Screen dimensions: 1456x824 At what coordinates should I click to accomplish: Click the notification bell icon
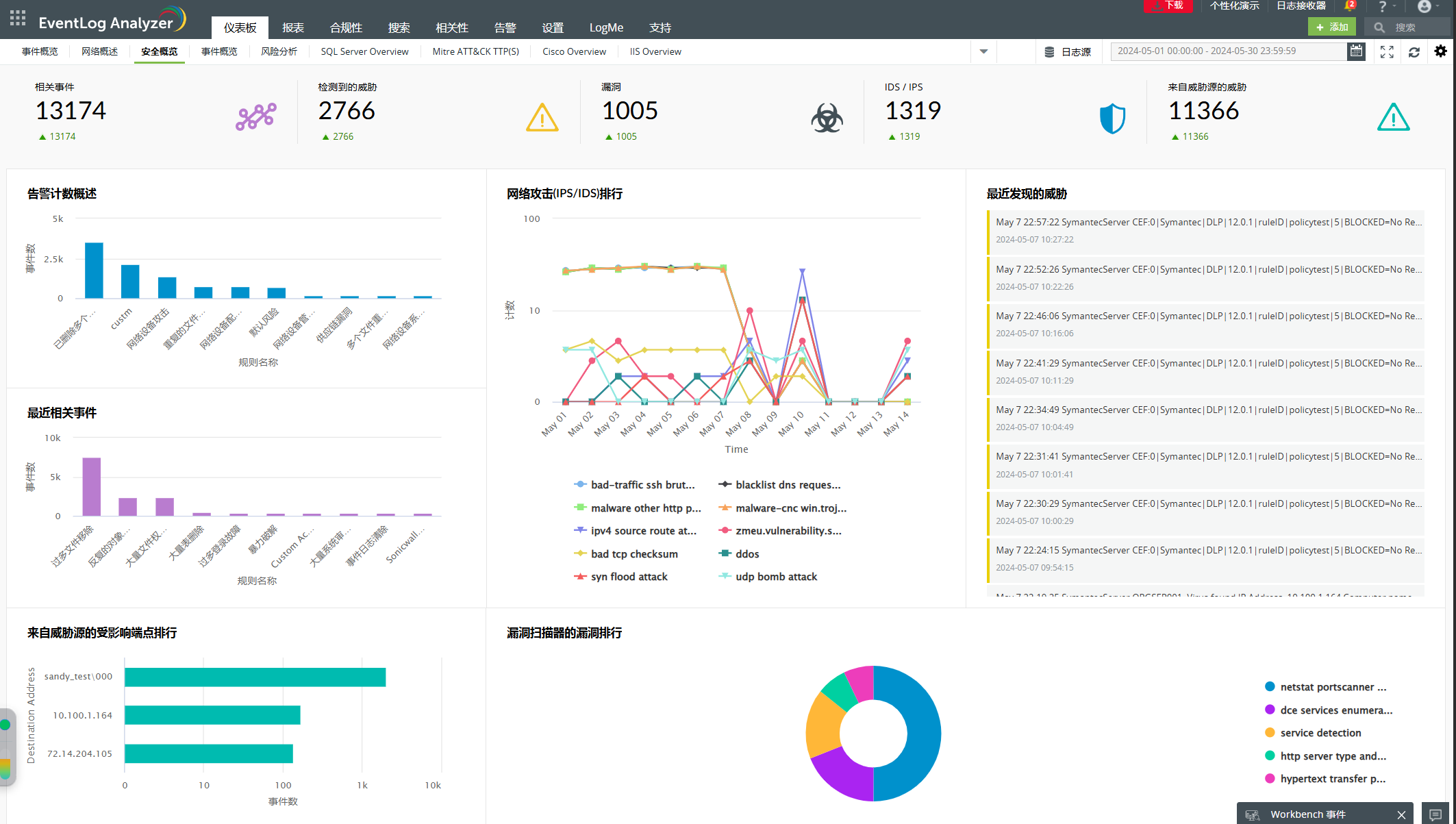[1349, 6]
